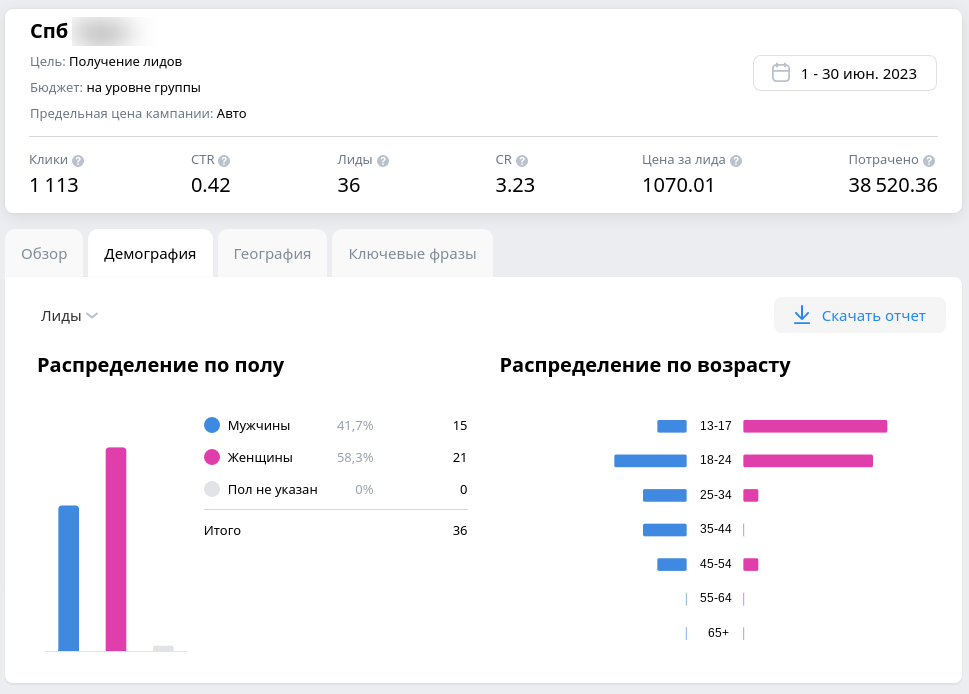
Task: Click help icon beside Лиды metric
Action: [383, 161]
